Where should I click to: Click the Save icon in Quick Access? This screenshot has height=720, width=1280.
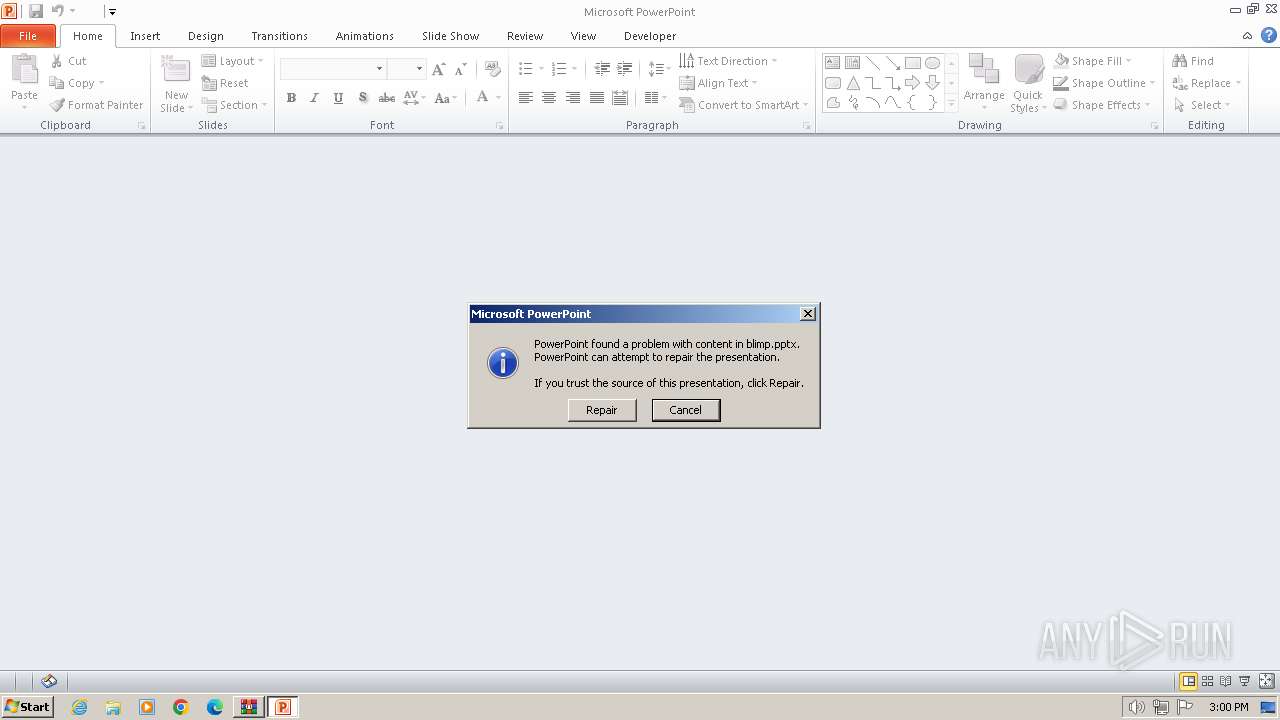(x=36, y=11)
